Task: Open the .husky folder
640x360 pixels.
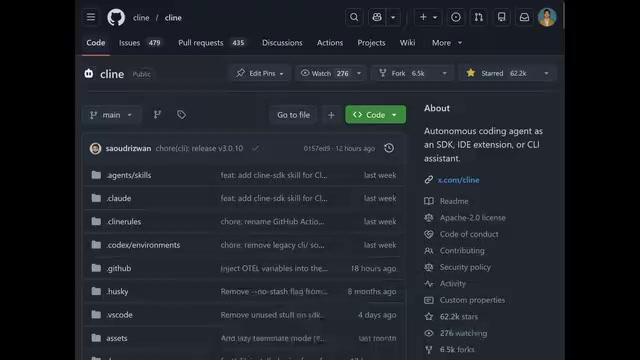Action: [x=117, y=291]
